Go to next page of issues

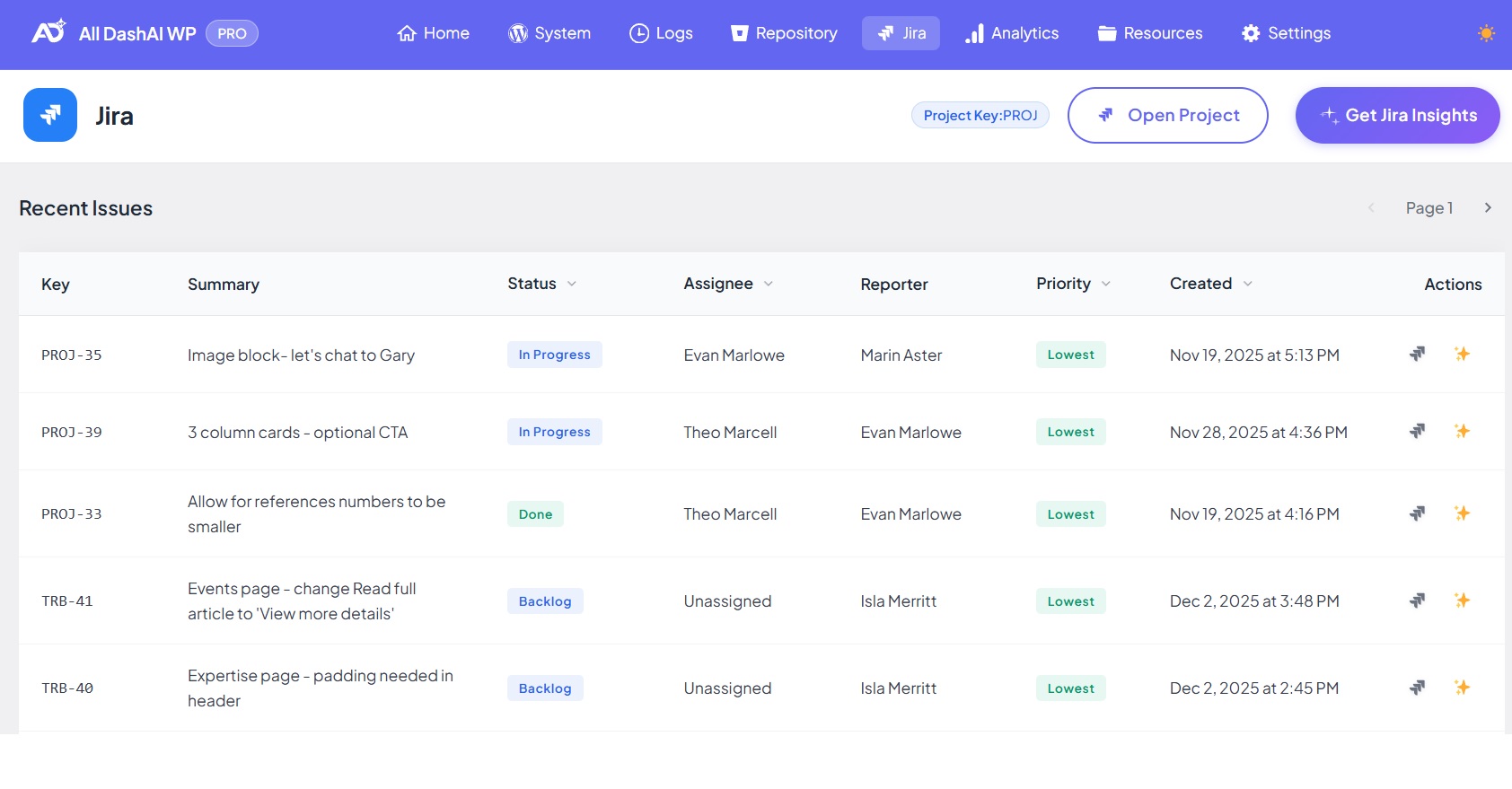[1488, 207]
